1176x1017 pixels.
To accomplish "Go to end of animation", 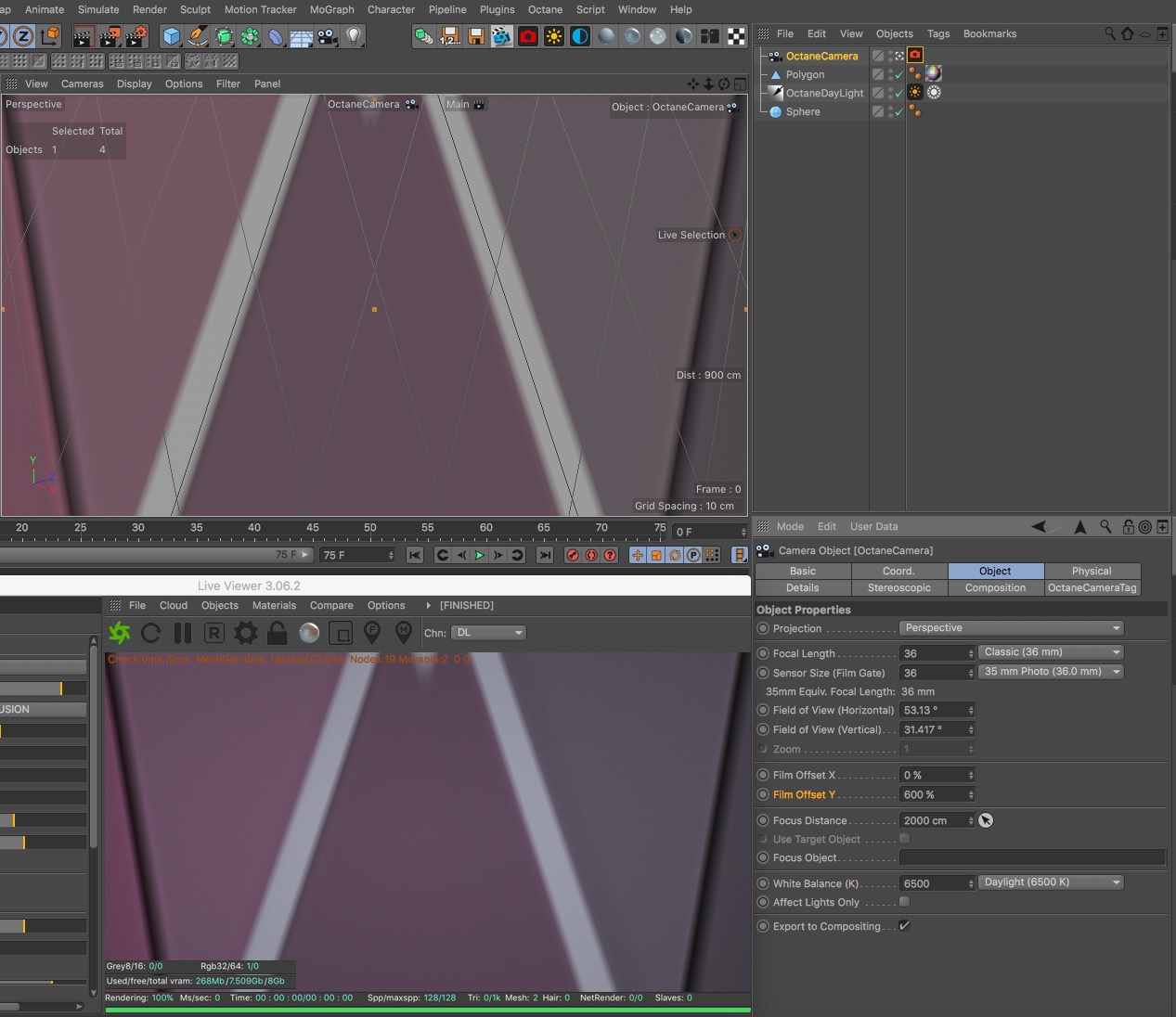I will pos(545,555).
